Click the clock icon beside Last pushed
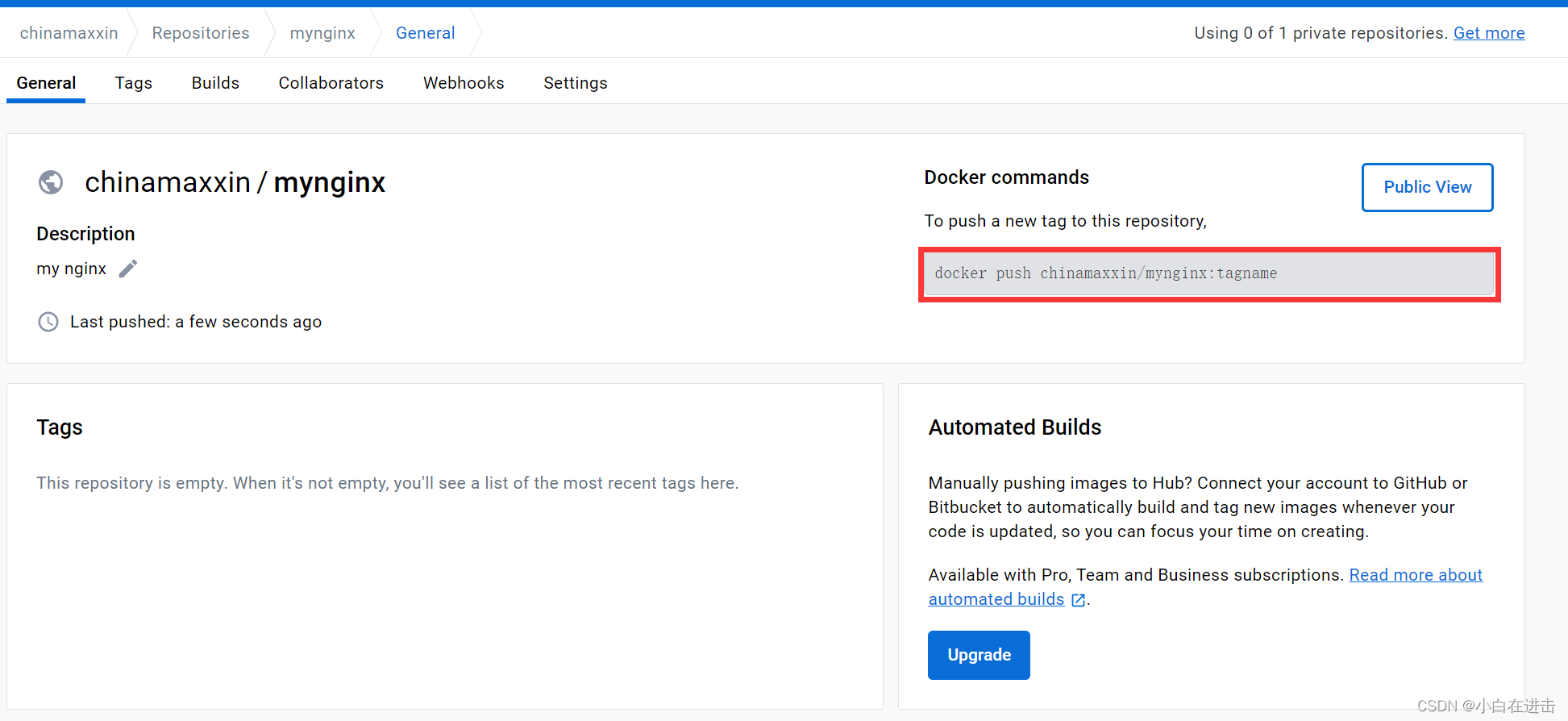Screen dimensions: 1568x721 (x=48, y=322)
